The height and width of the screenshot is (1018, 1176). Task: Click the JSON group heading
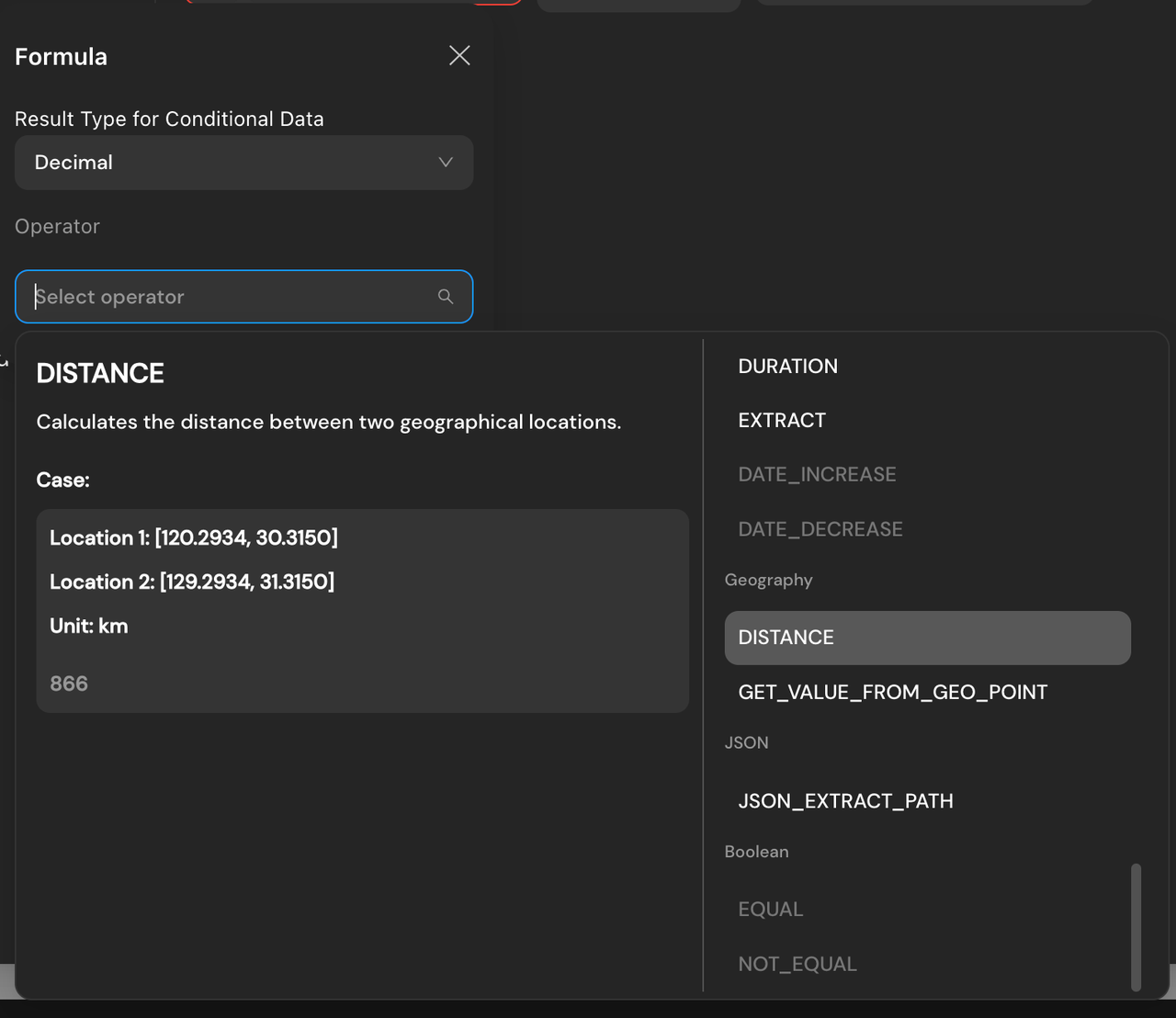click(746, 742)
